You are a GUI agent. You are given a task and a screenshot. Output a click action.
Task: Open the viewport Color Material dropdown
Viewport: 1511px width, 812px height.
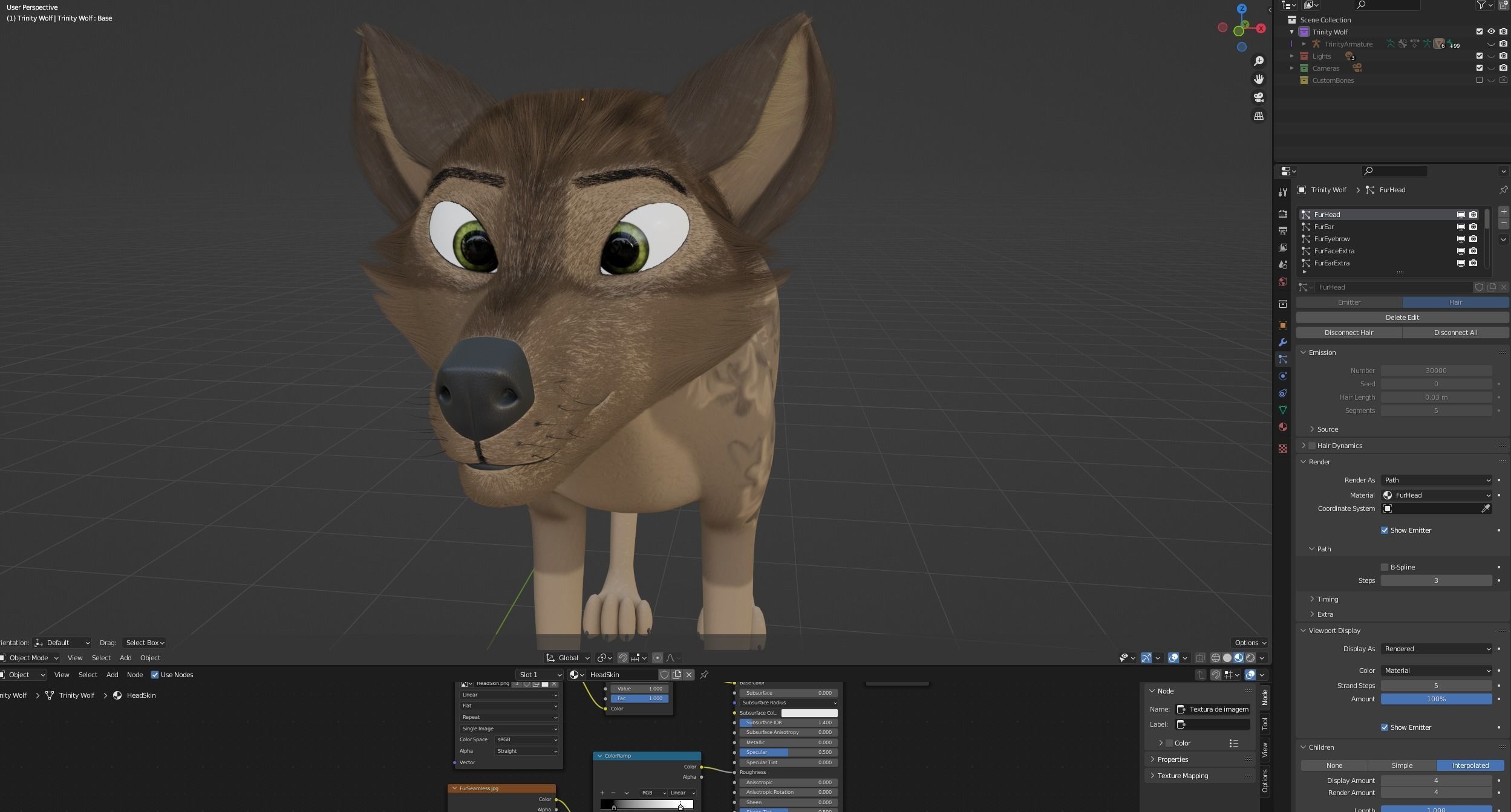coord(1436,671)
